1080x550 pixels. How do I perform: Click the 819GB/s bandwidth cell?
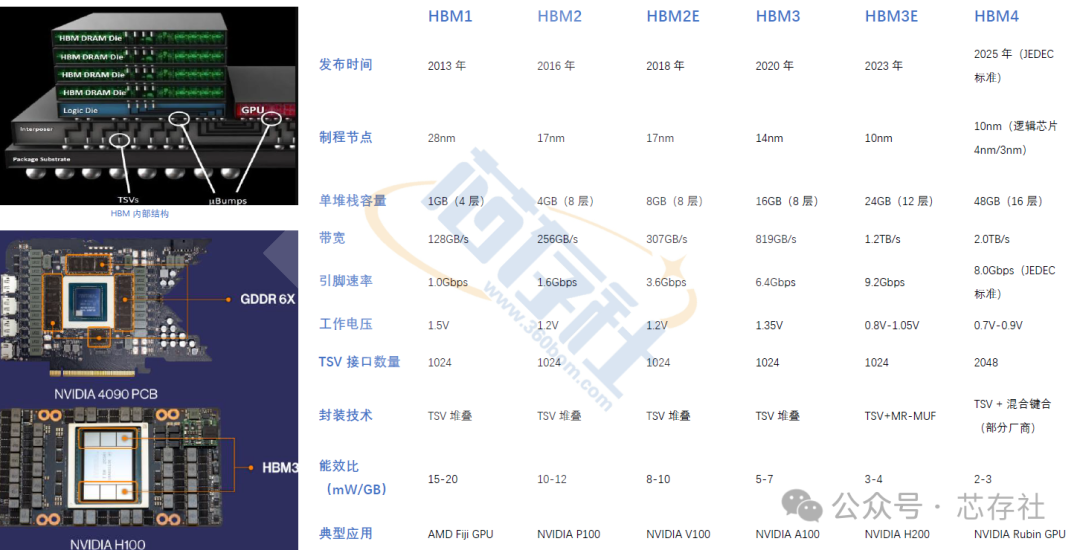(776, 239)
